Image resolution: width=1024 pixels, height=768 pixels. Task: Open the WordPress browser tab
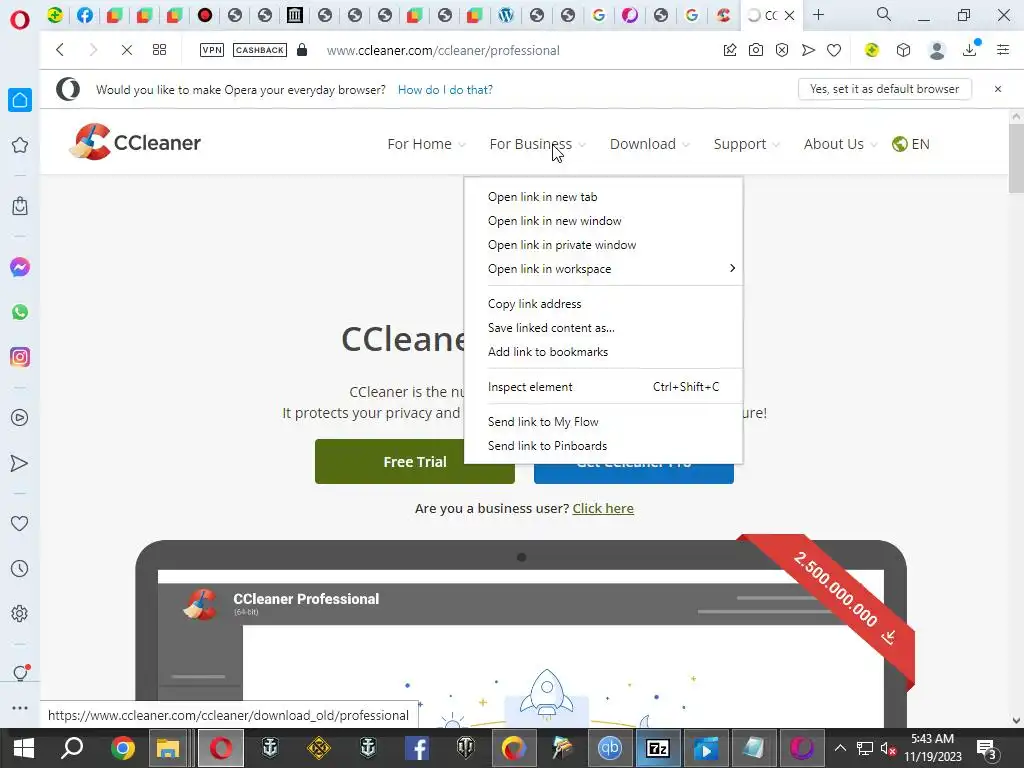(x=506, y=15)
